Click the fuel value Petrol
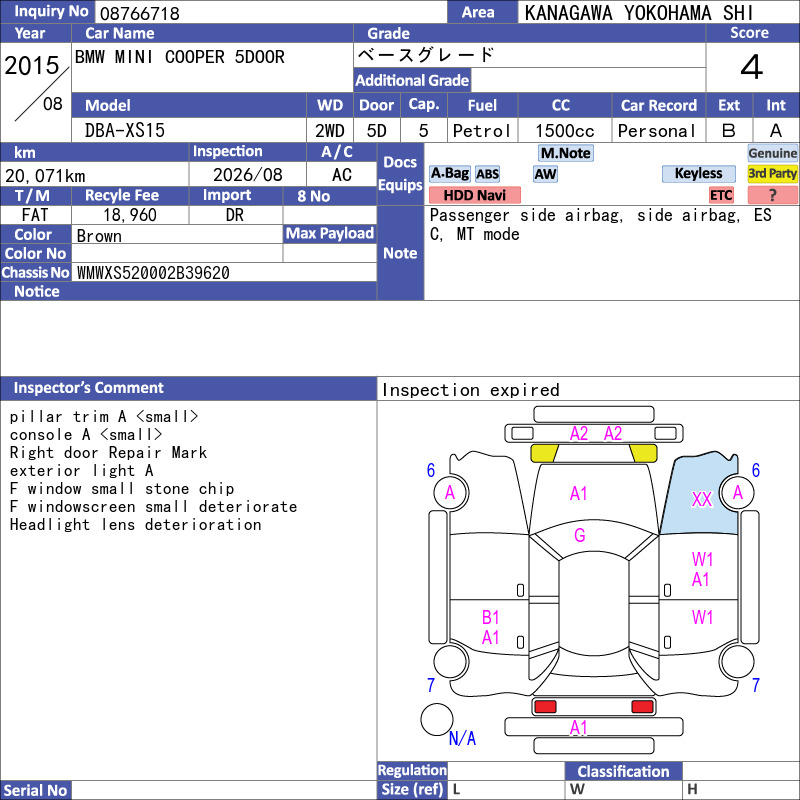This screenshot has height=800, width=800. 482,131
